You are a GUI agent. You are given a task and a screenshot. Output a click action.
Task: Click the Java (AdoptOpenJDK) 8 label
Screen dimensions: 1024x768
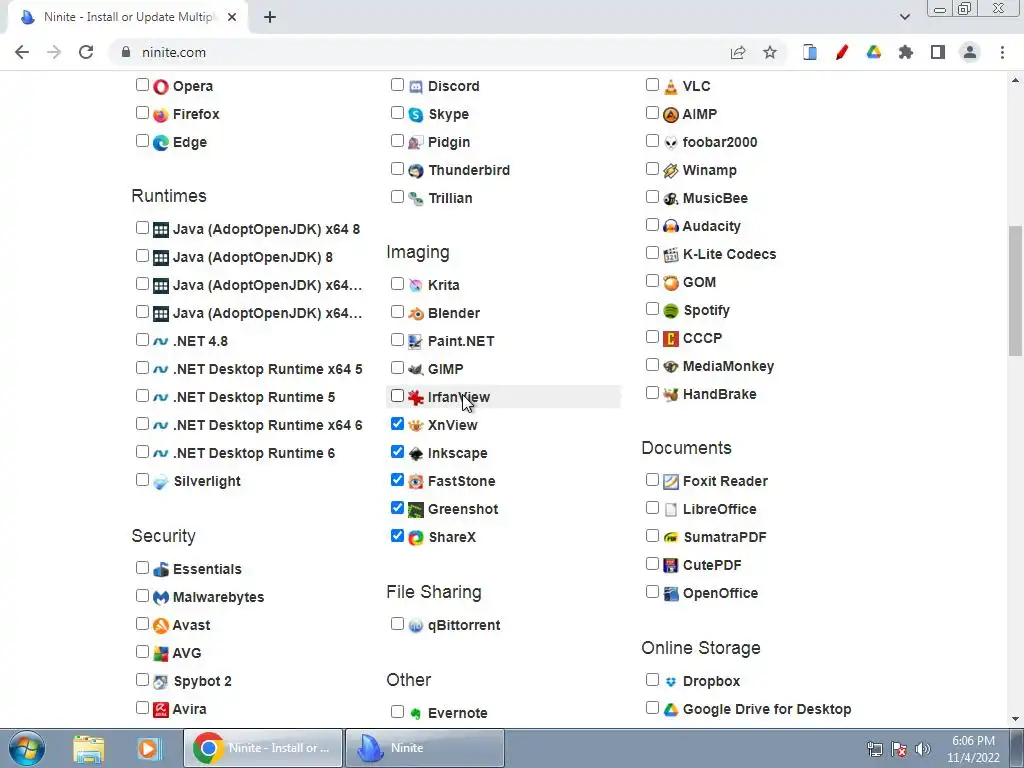coord(253,257)
